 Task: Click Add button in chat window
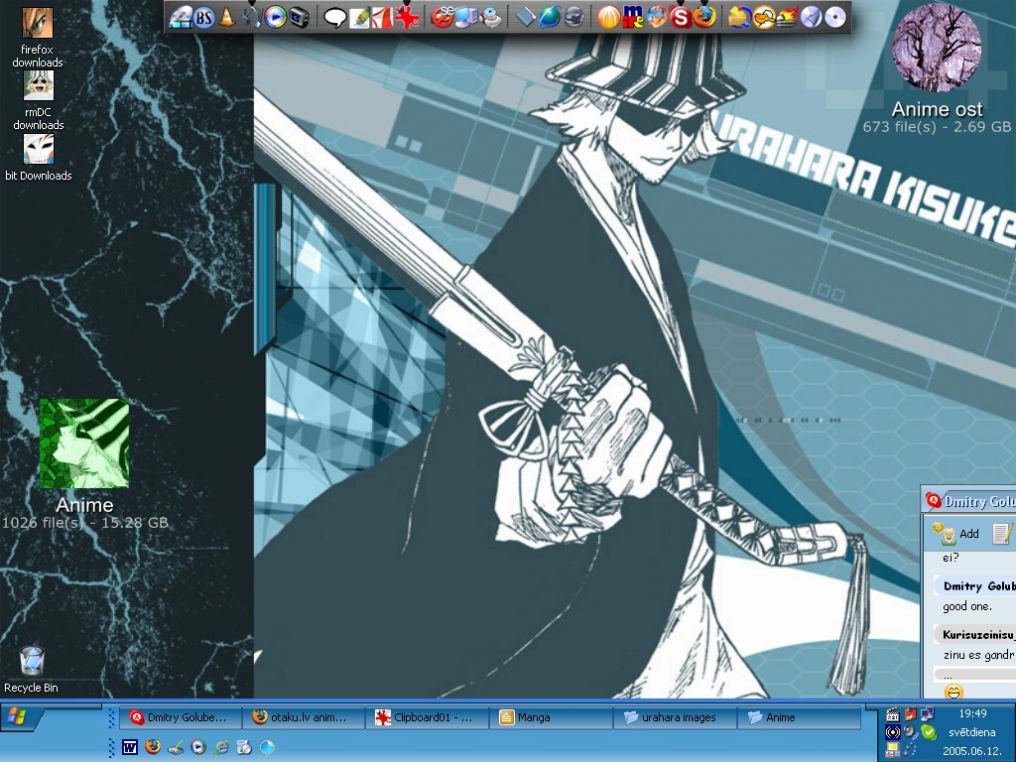(955, 534)
